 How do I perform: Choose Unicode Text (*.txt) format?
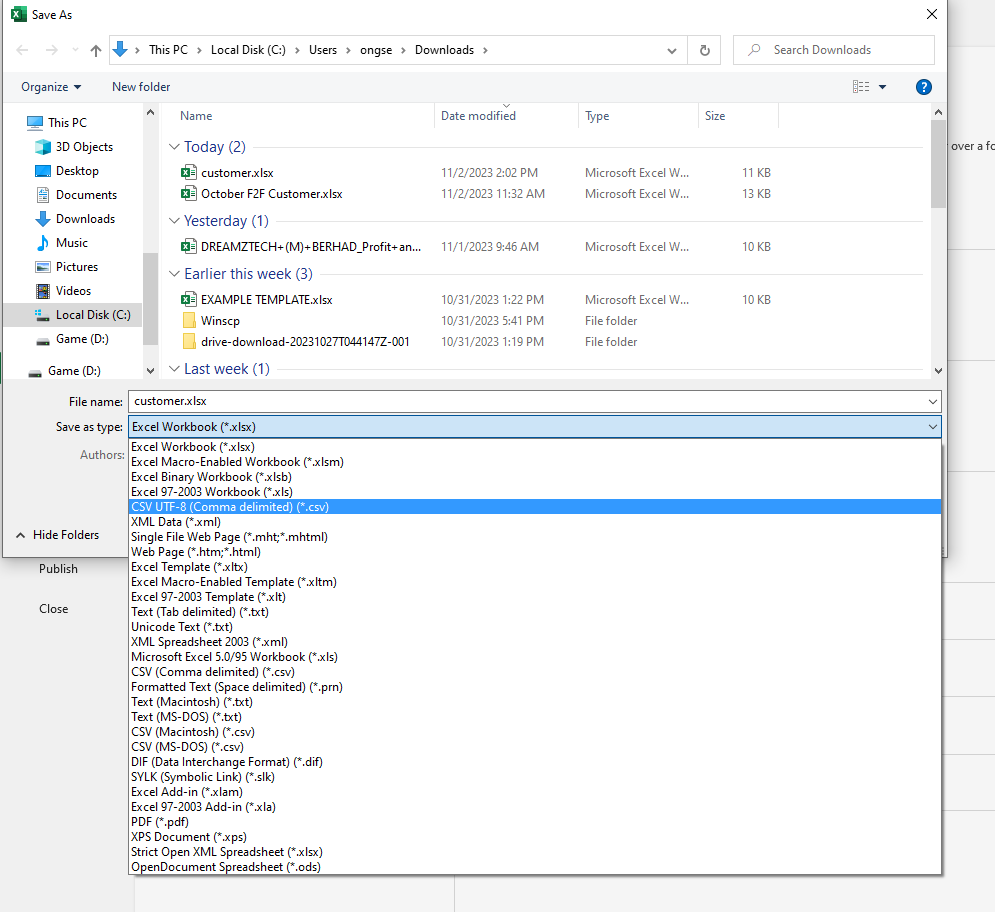point(534,627)
